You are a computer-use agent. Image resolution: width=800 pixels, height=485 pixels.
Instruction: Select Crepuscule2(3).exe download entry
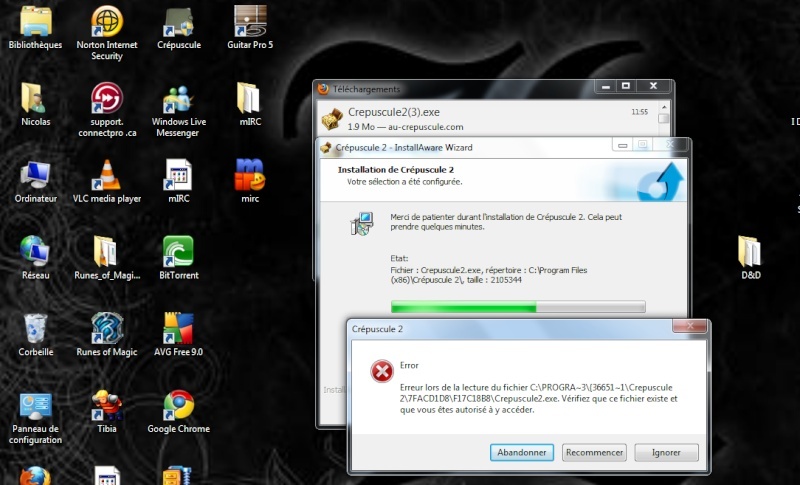pos(488,119)
